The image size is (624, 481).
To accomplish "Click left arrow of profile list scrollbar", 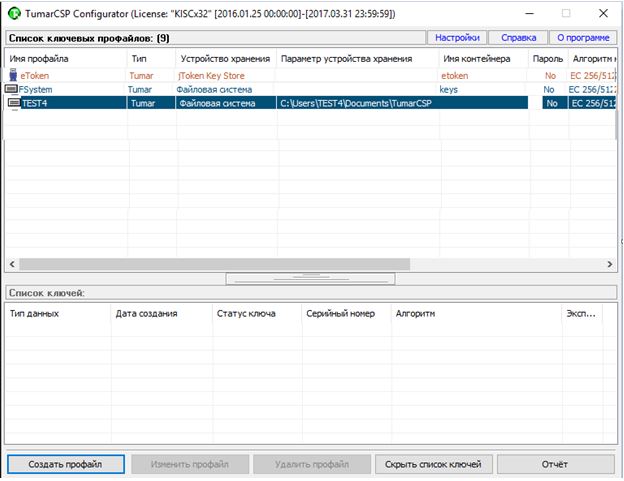I will click(13, 263).
